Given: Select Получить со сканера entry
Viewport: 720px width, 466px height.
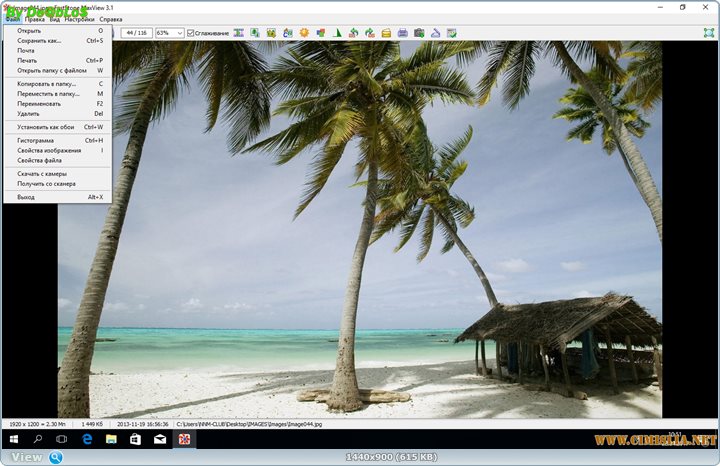Looking at the screenshot, I should point(57,184).
